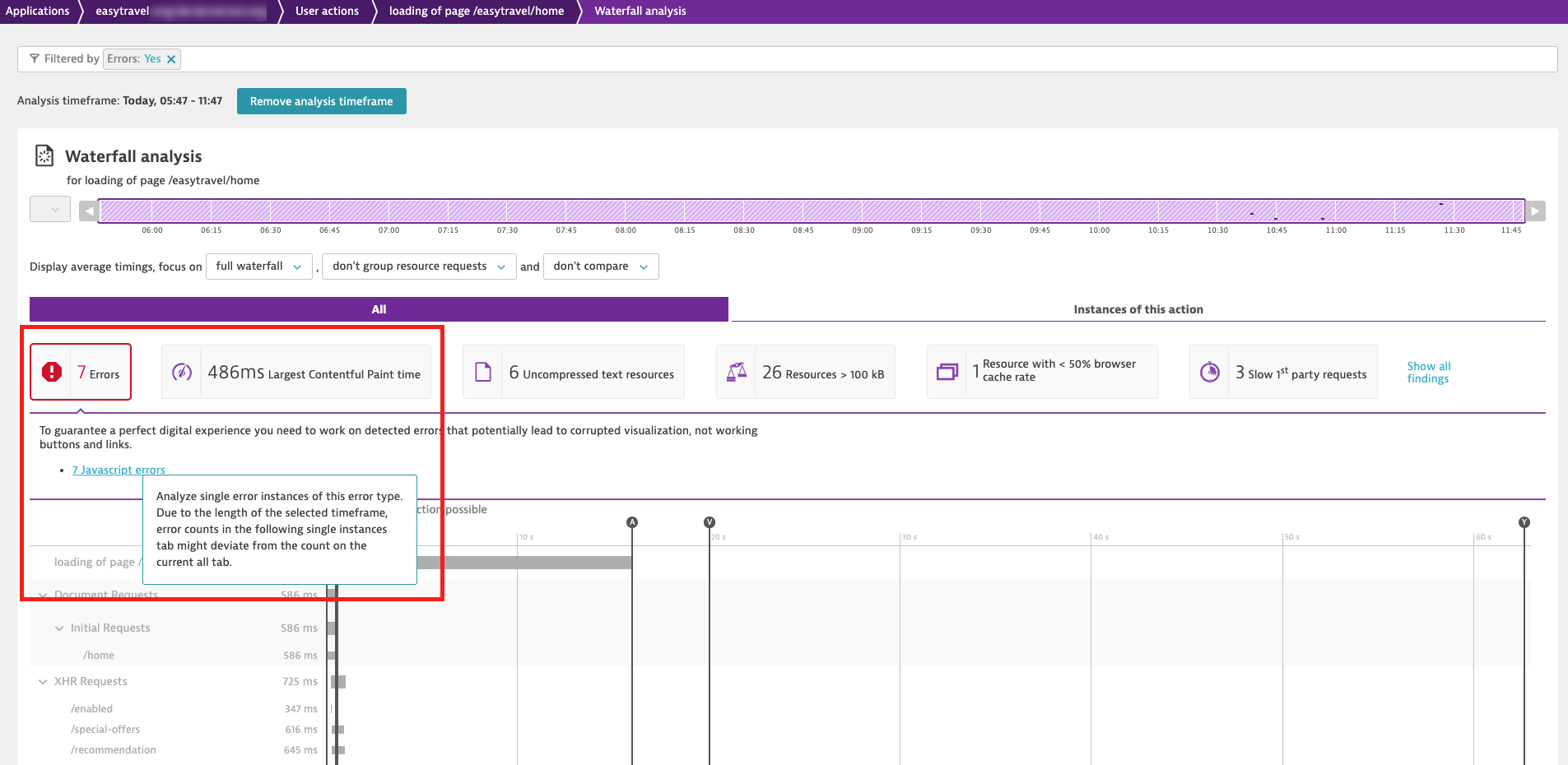Screen dimensions: 1568x765
Task: Collapse the Initial Requests group
Action: coord(59,628)
